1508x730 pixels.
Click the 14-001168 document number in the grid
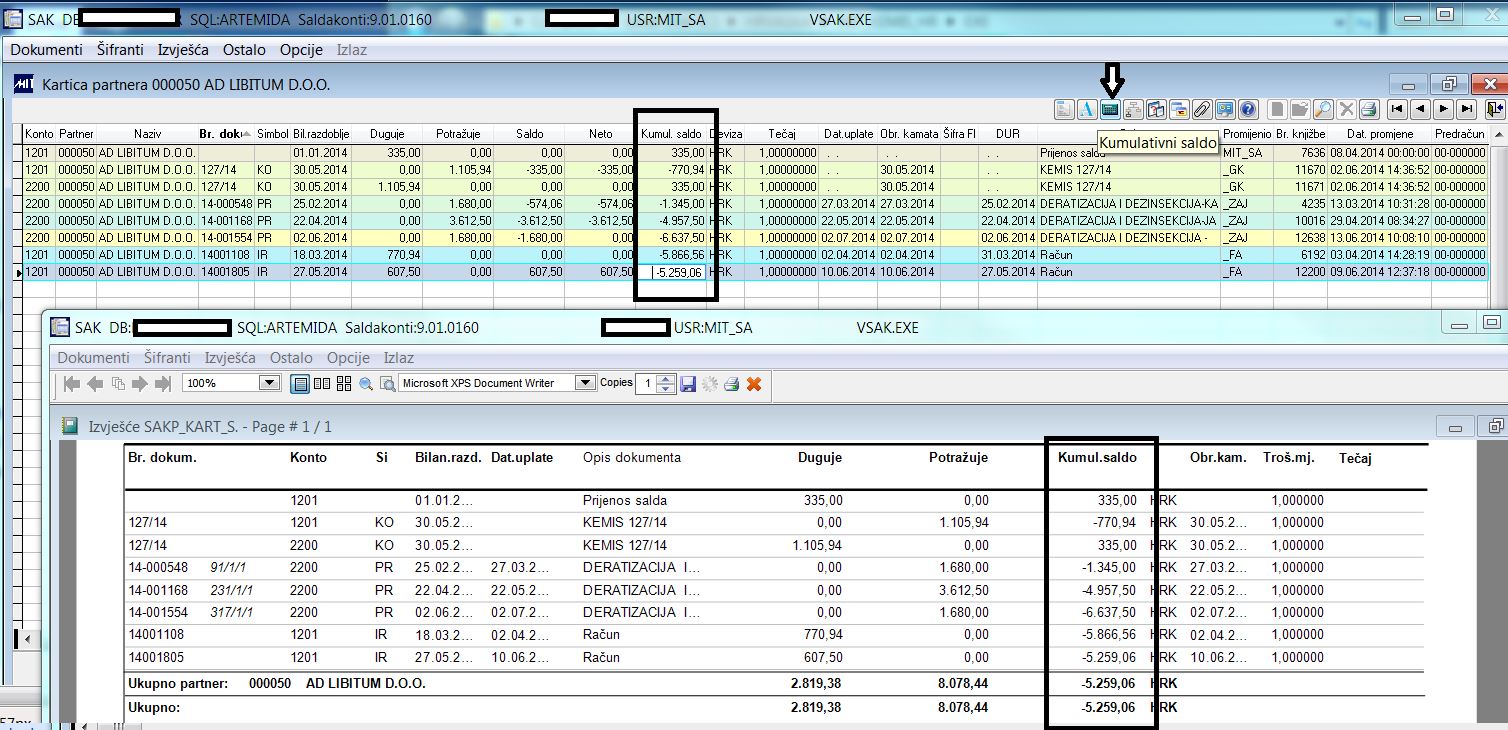[226, 221]
